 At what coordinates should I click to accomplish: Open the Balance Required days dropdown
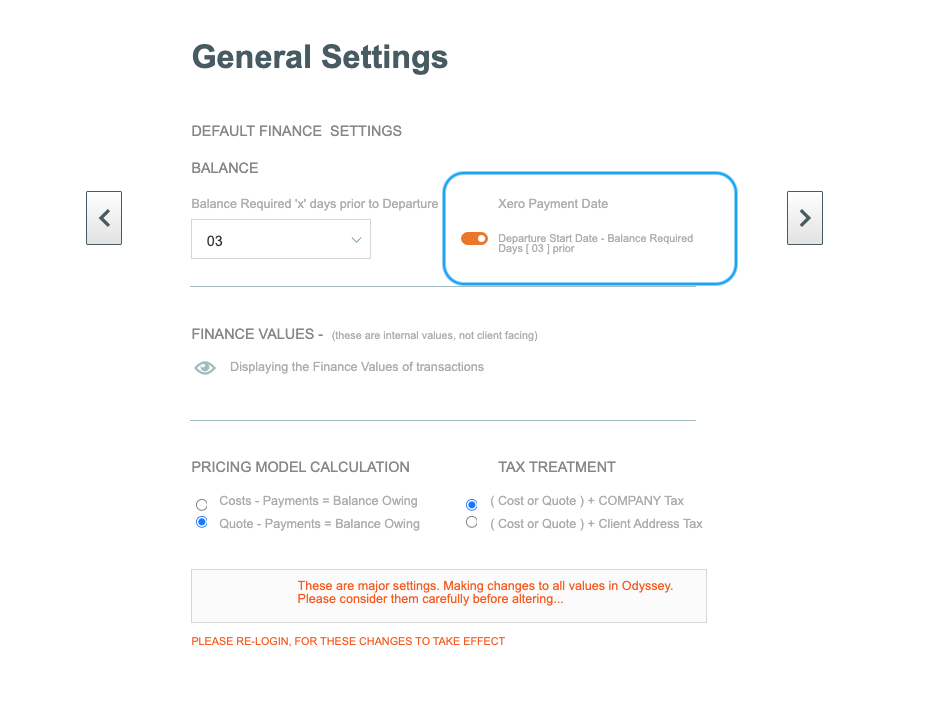281,239
